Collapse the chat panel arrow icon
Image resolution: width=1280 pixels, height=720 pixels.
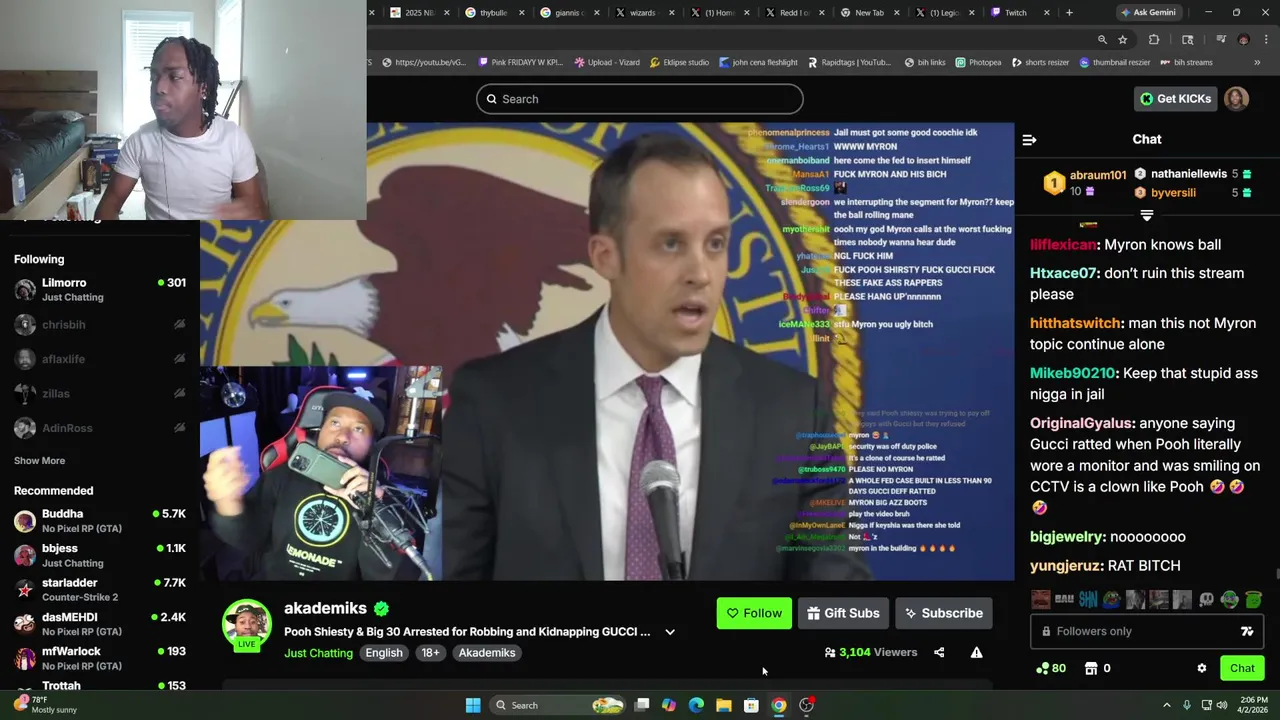(1029, 140)
